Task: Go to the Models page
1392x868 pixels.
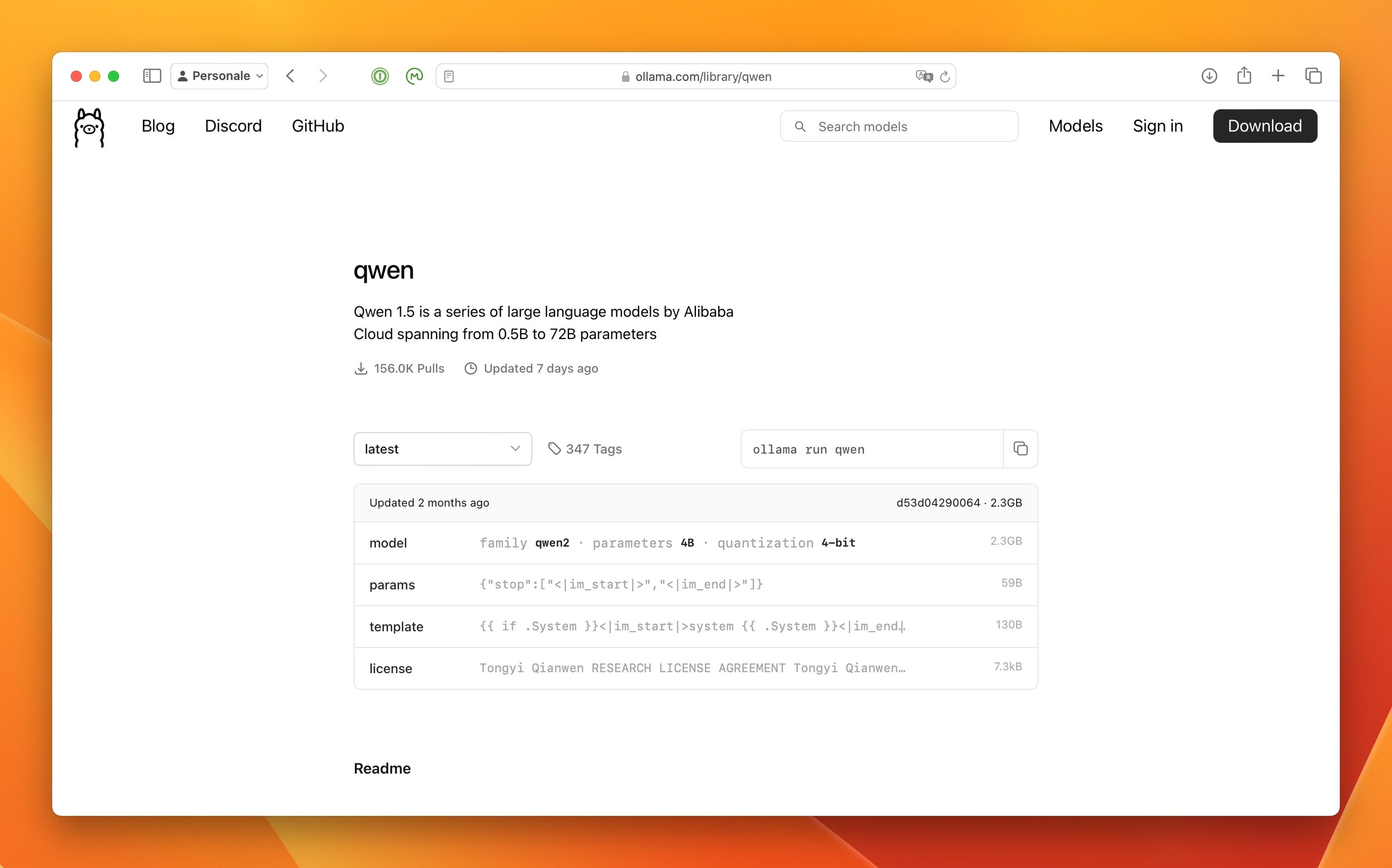Action: [1075, 126]
